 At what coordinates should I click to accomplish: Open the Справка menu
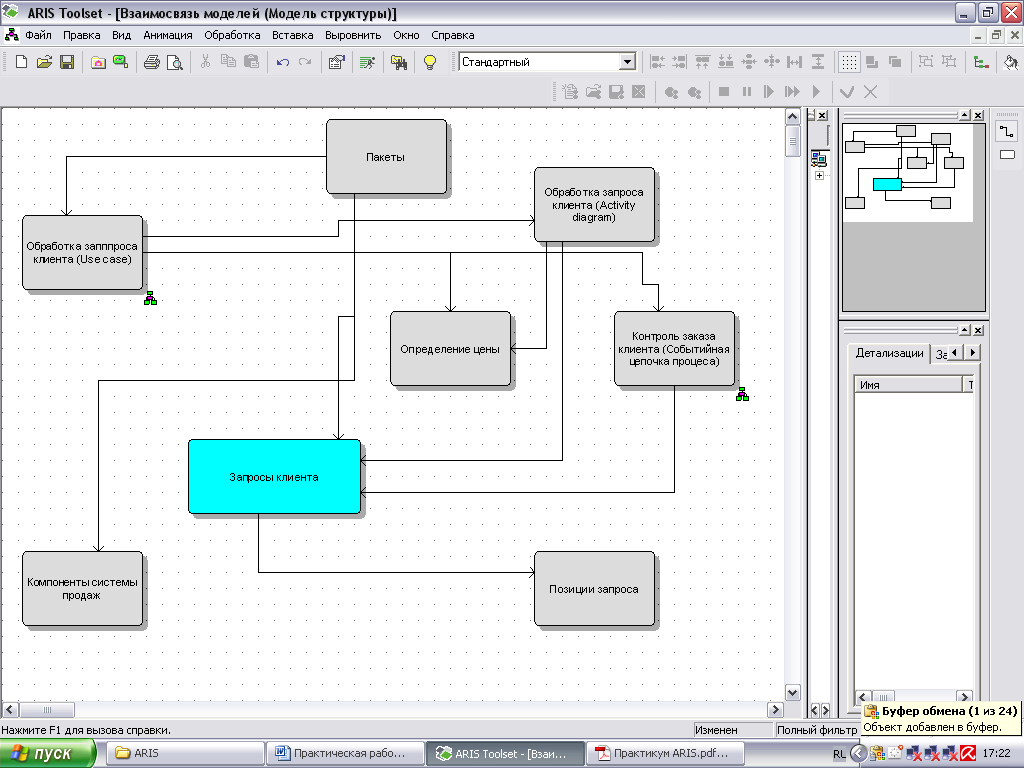coord(453,35)
